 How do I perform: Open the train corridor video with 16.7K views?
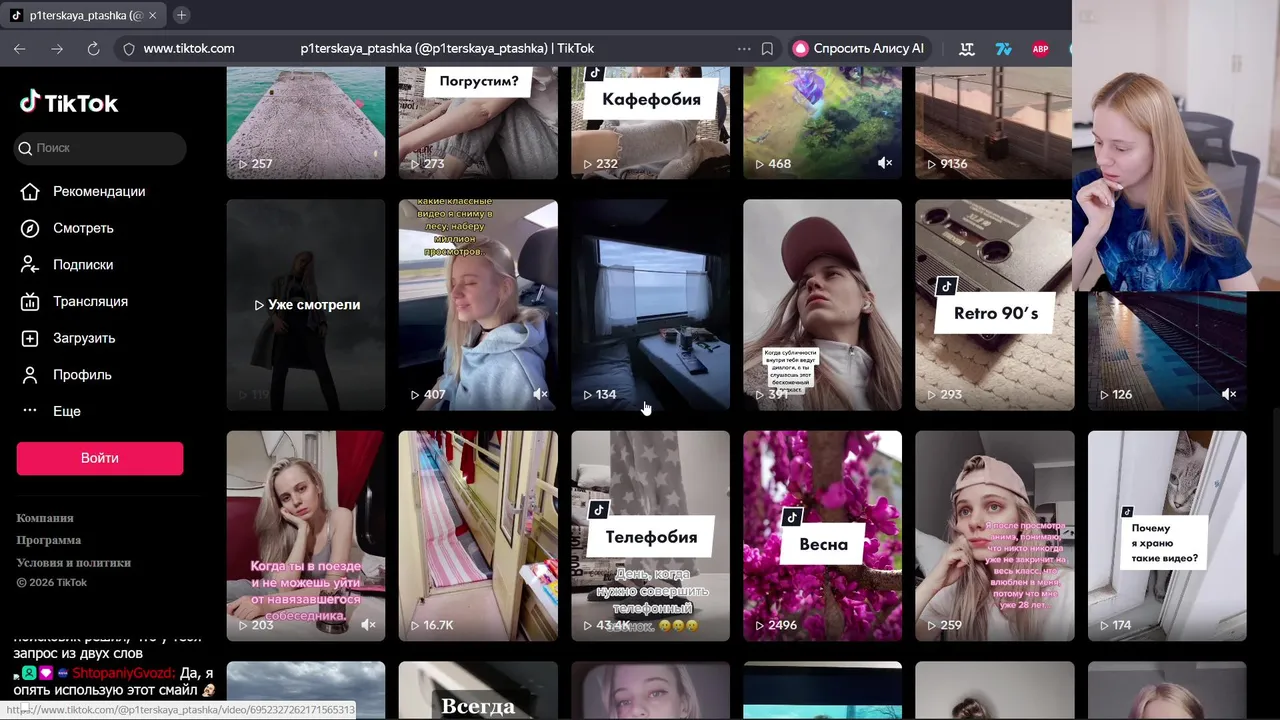click(478, 536)
